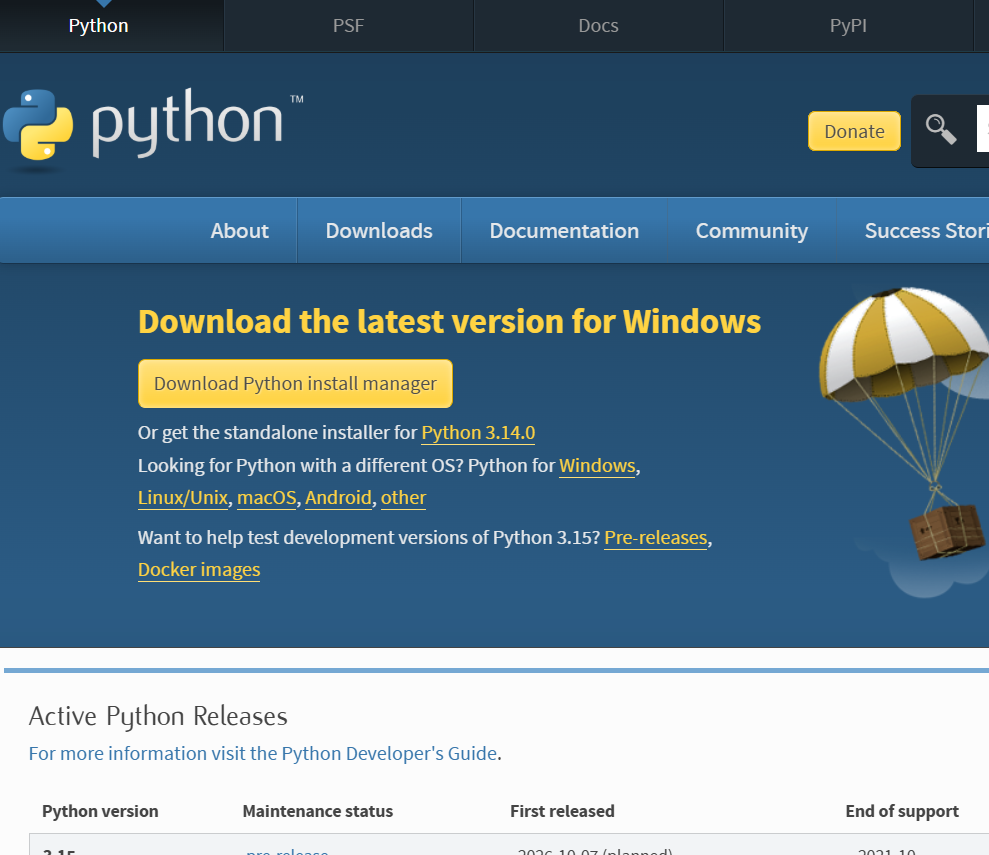Open the Docs top tab
The width and height of the screenshot is (989, 855).
point(598,26)
